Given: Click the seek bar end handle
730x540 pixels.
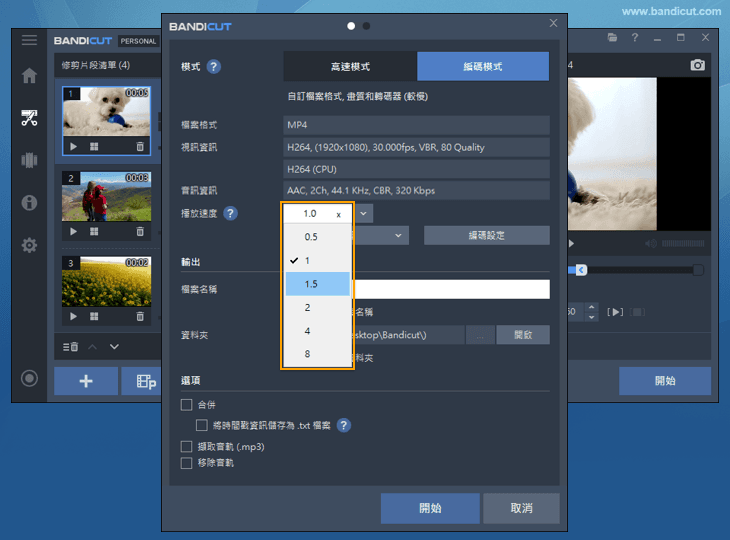Looking at the screenshot, I should click(698, 270).
